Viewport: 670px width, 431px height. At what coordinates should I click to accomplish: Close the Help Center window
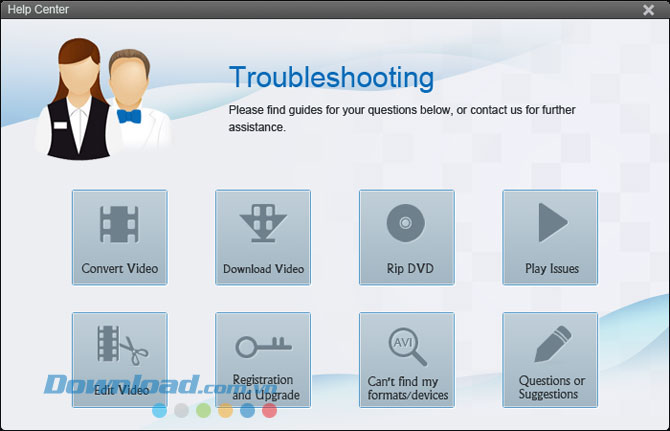648,10
